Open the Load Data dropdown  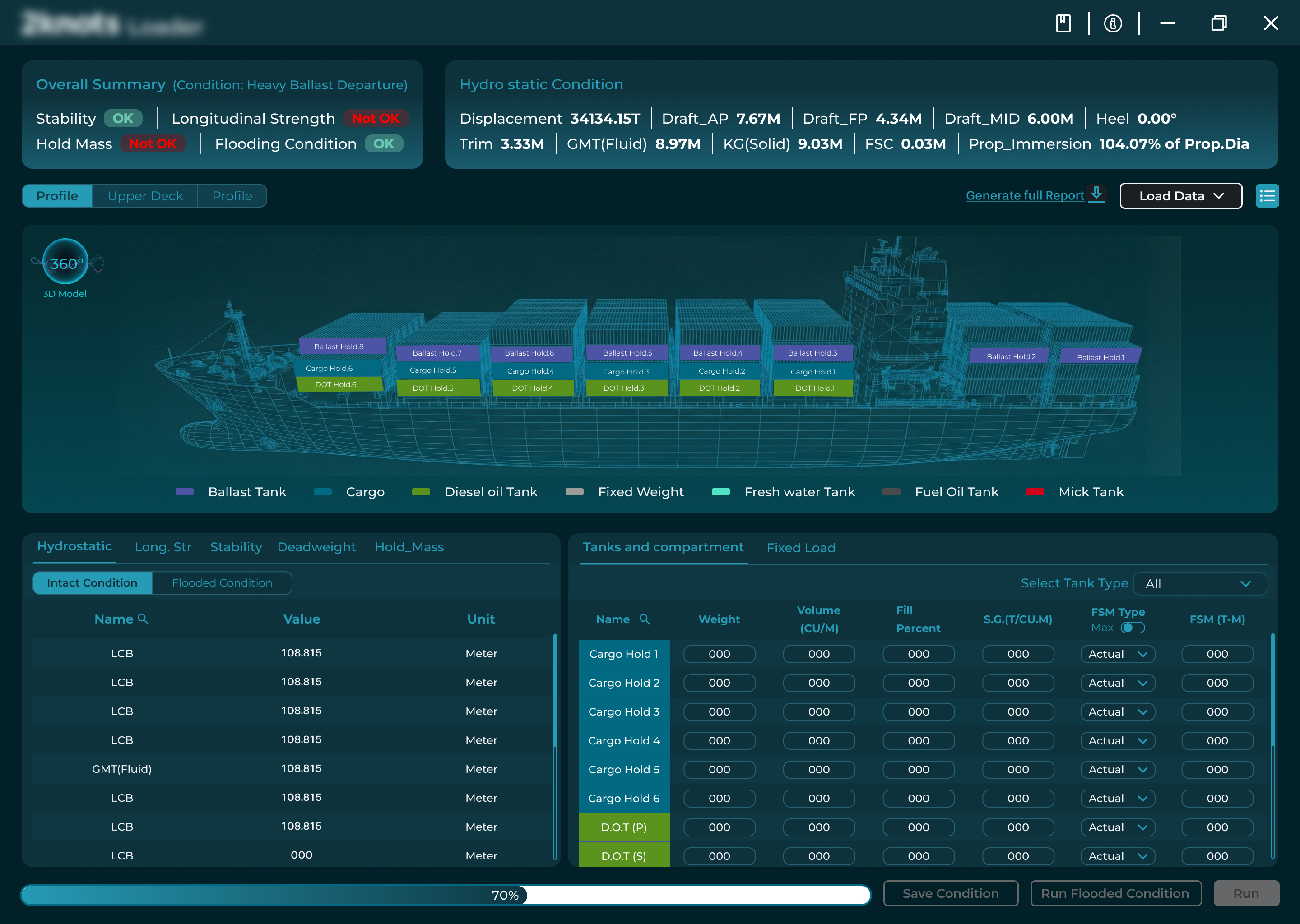click(1180, 196)
